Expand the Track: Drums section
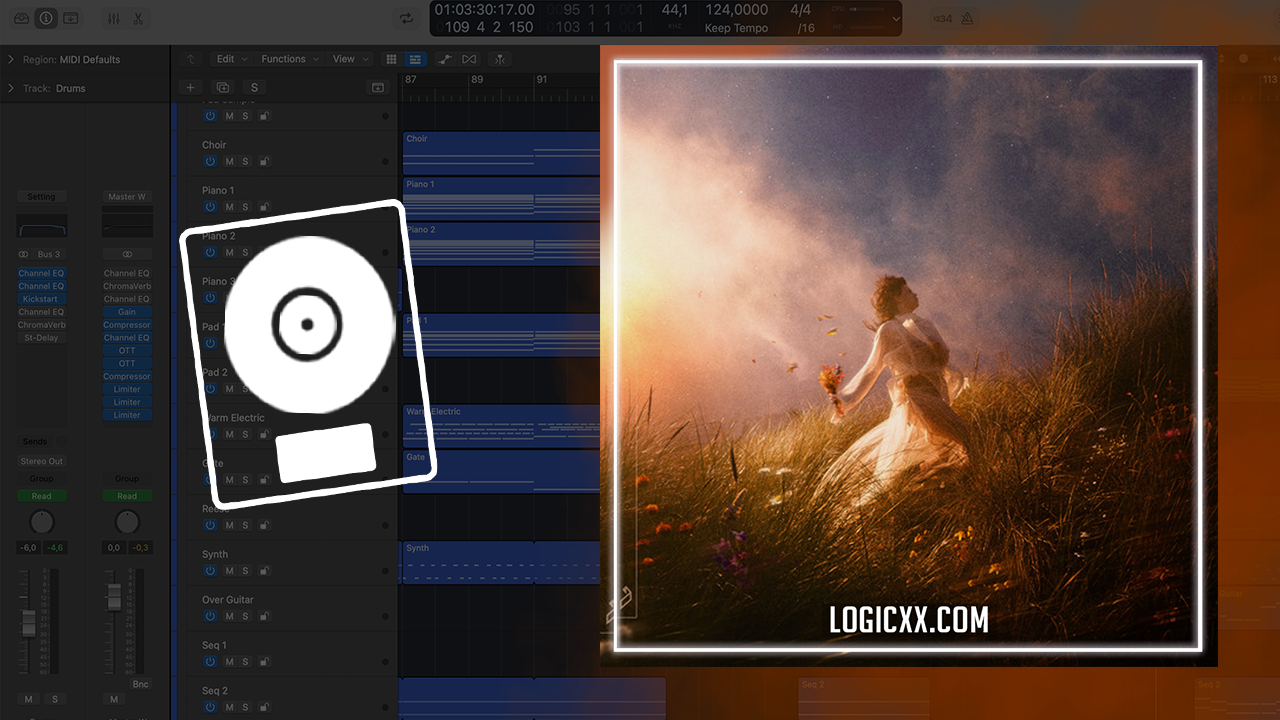The image size is (1280, 720). 11,88
